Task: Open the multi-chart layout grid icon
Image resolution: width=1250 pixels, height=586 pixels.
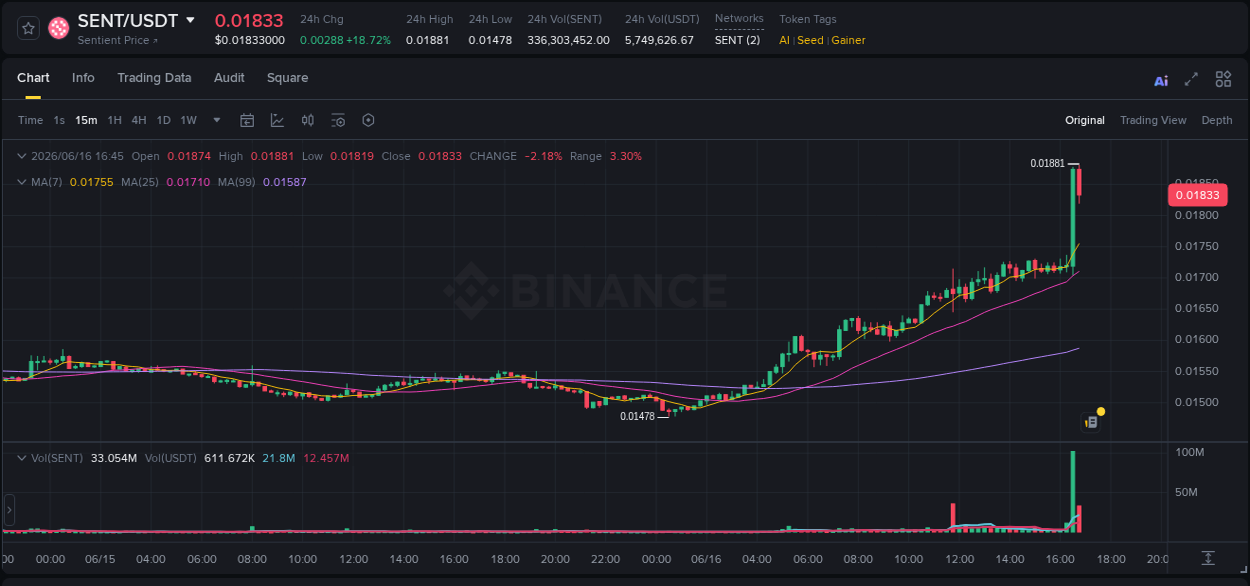Action: (1223, 80)
